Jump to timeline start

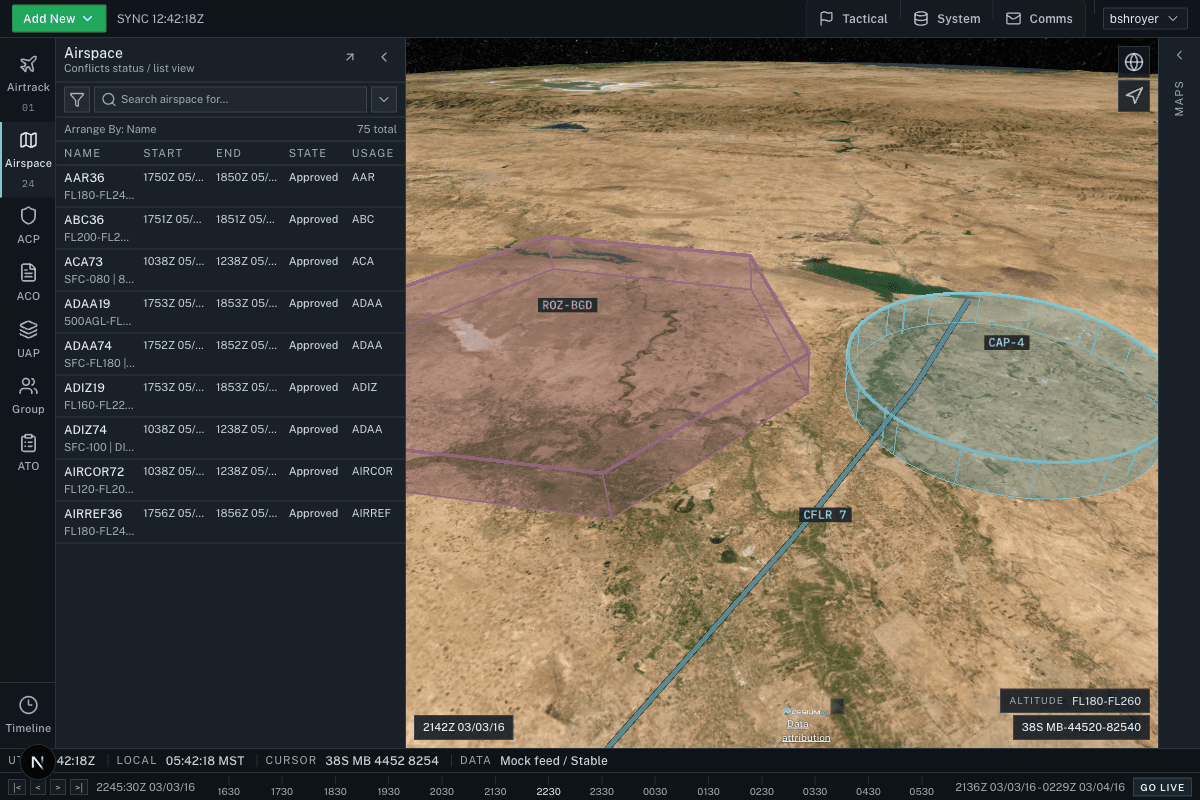click(x=17, y=787)
